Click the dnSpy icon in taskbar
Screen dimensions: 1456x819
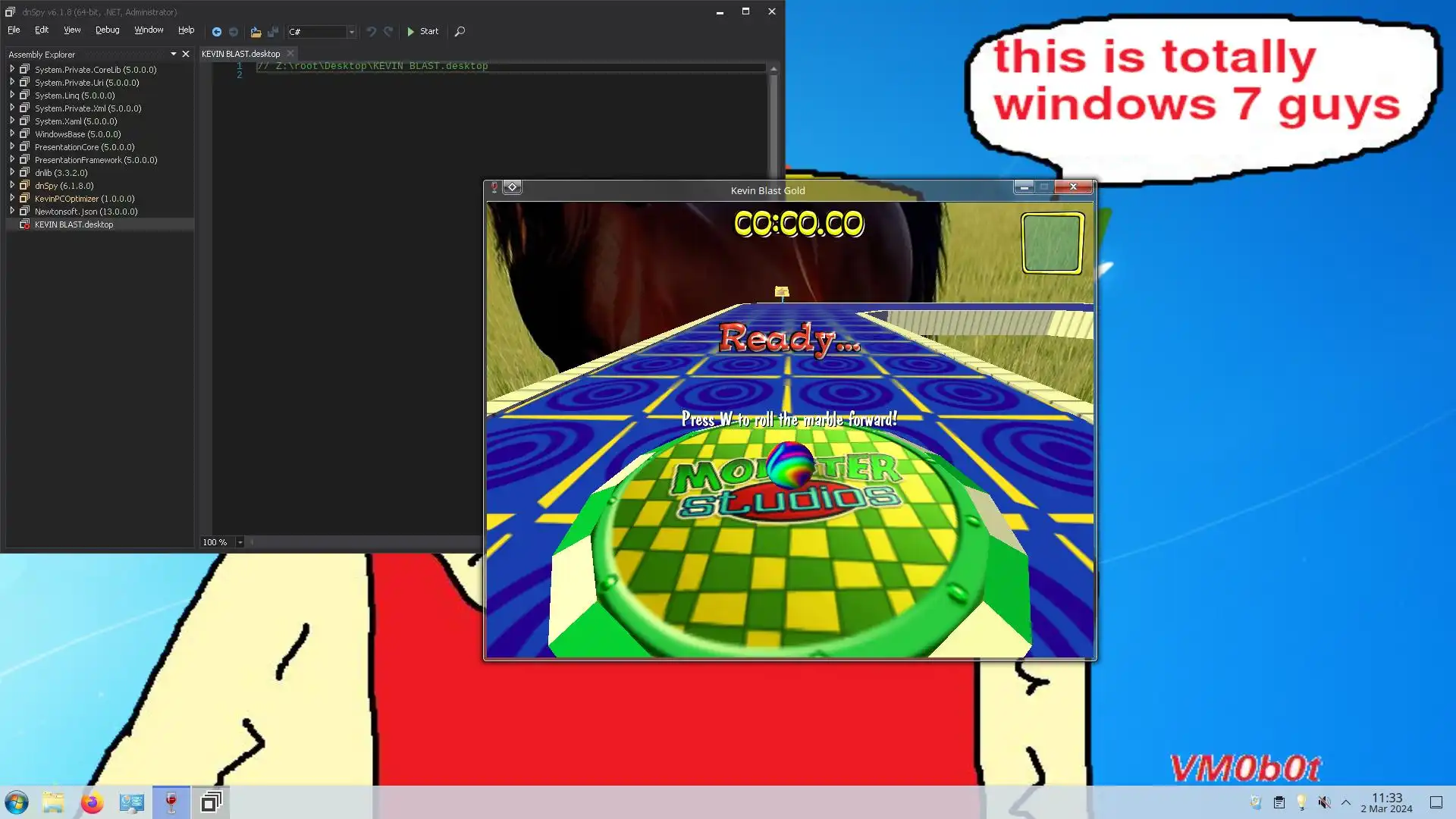click(x=211, y=802)
